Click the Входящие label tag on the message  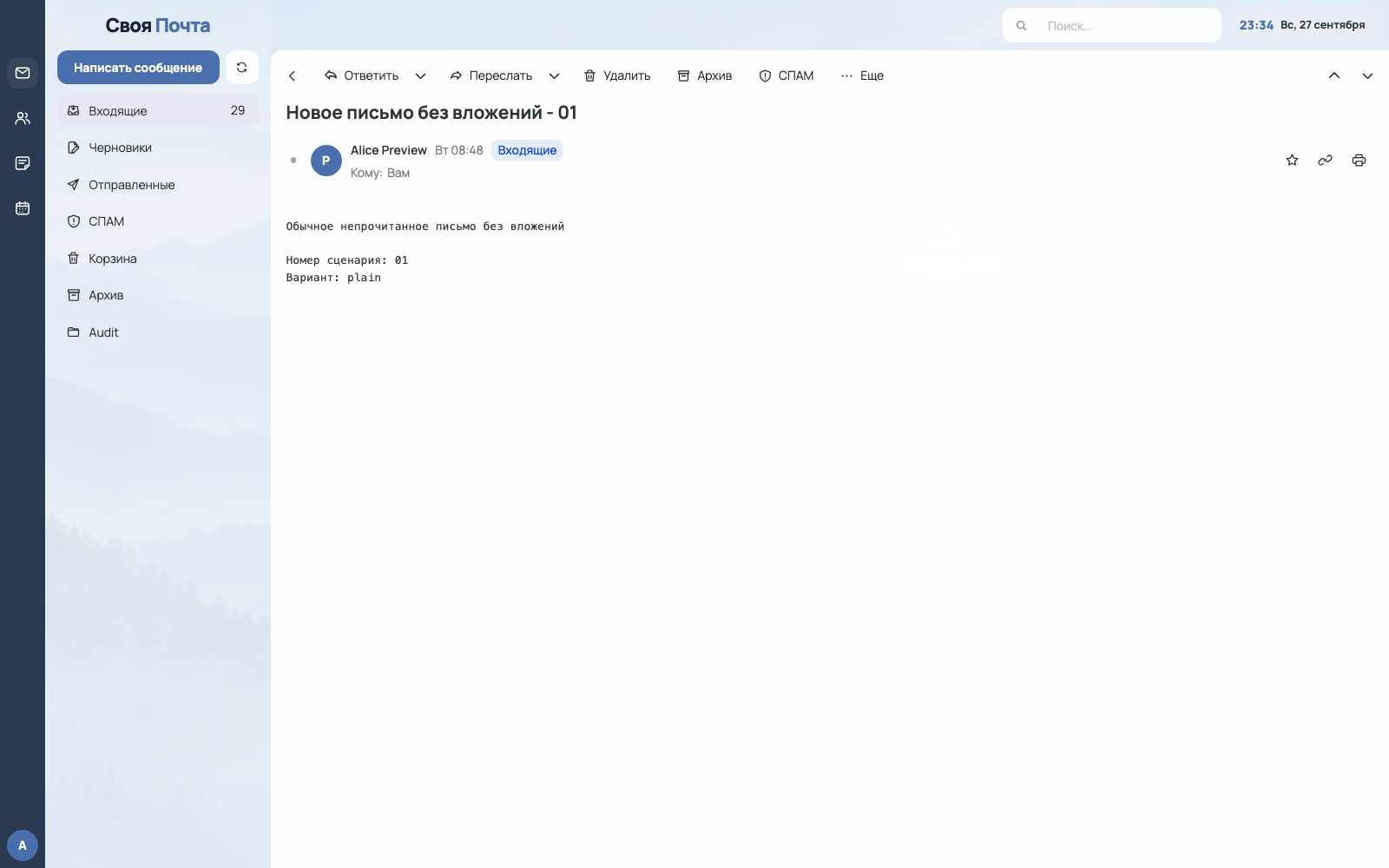[x=527, y=150]
